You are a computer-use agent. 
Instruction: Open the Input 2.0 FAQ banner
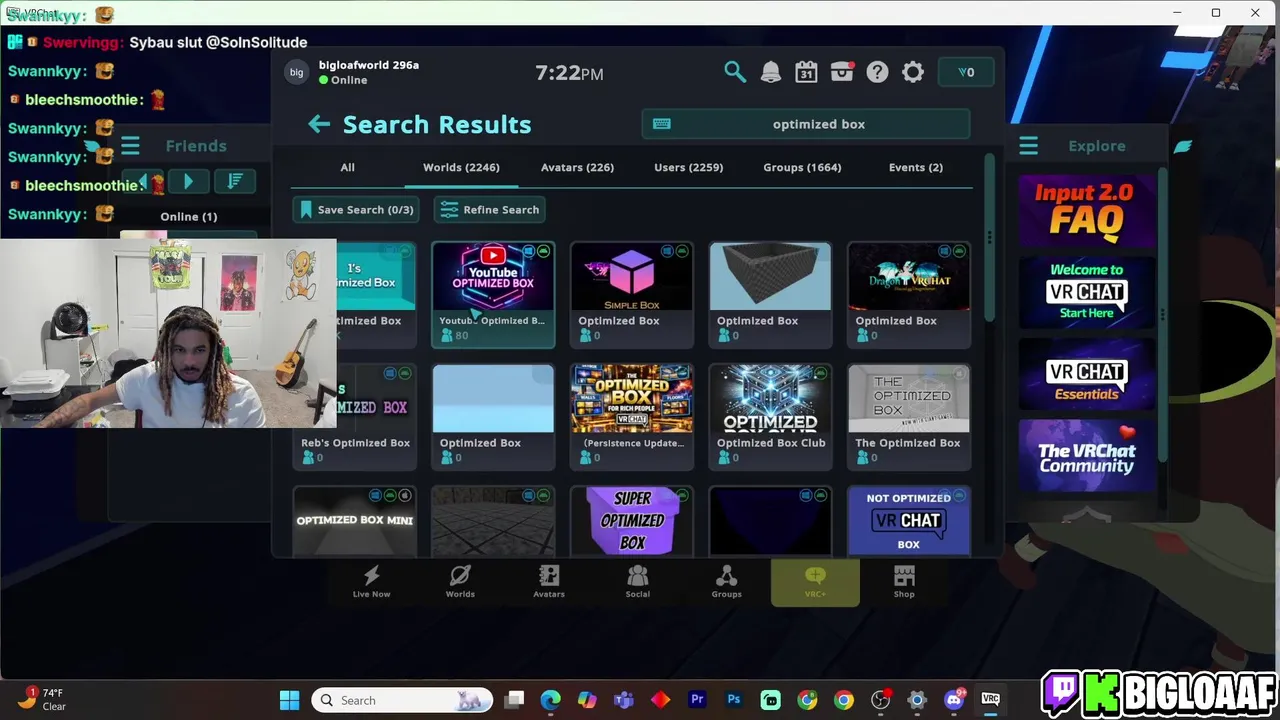[x=1087, y=210]
